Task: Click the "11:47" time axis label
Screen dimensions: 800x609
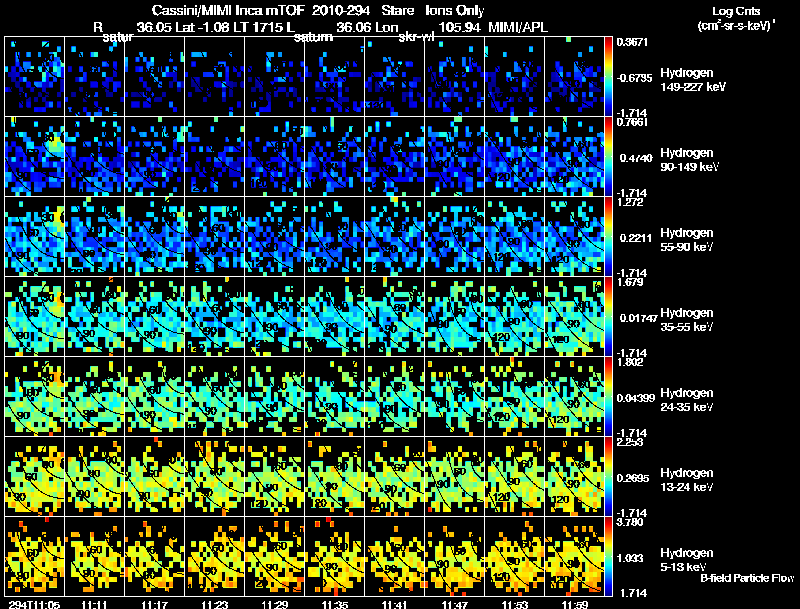Action: [455, 604]
